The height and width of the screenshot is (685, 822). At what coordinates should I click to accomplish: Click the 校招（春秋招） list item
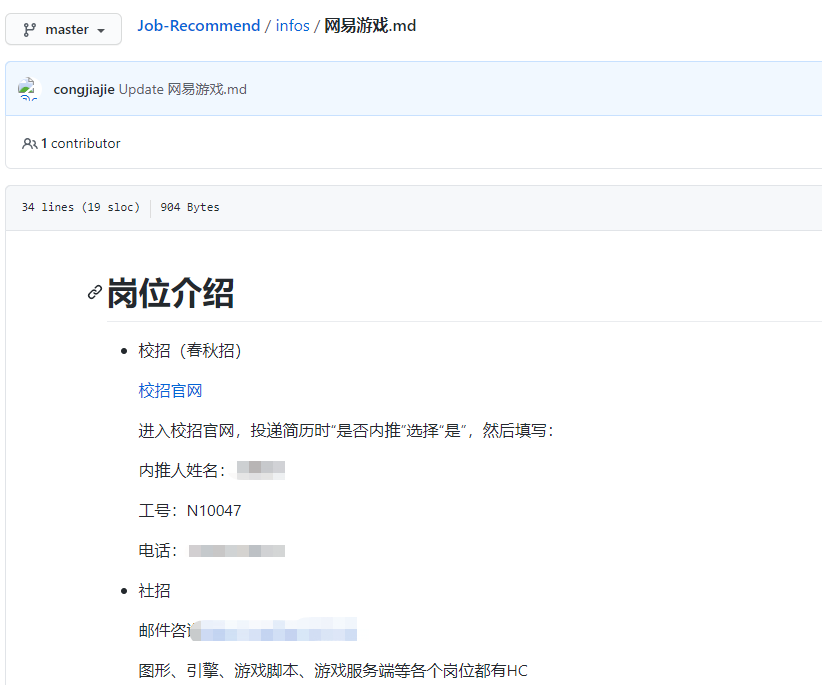(x=190, y=351)
